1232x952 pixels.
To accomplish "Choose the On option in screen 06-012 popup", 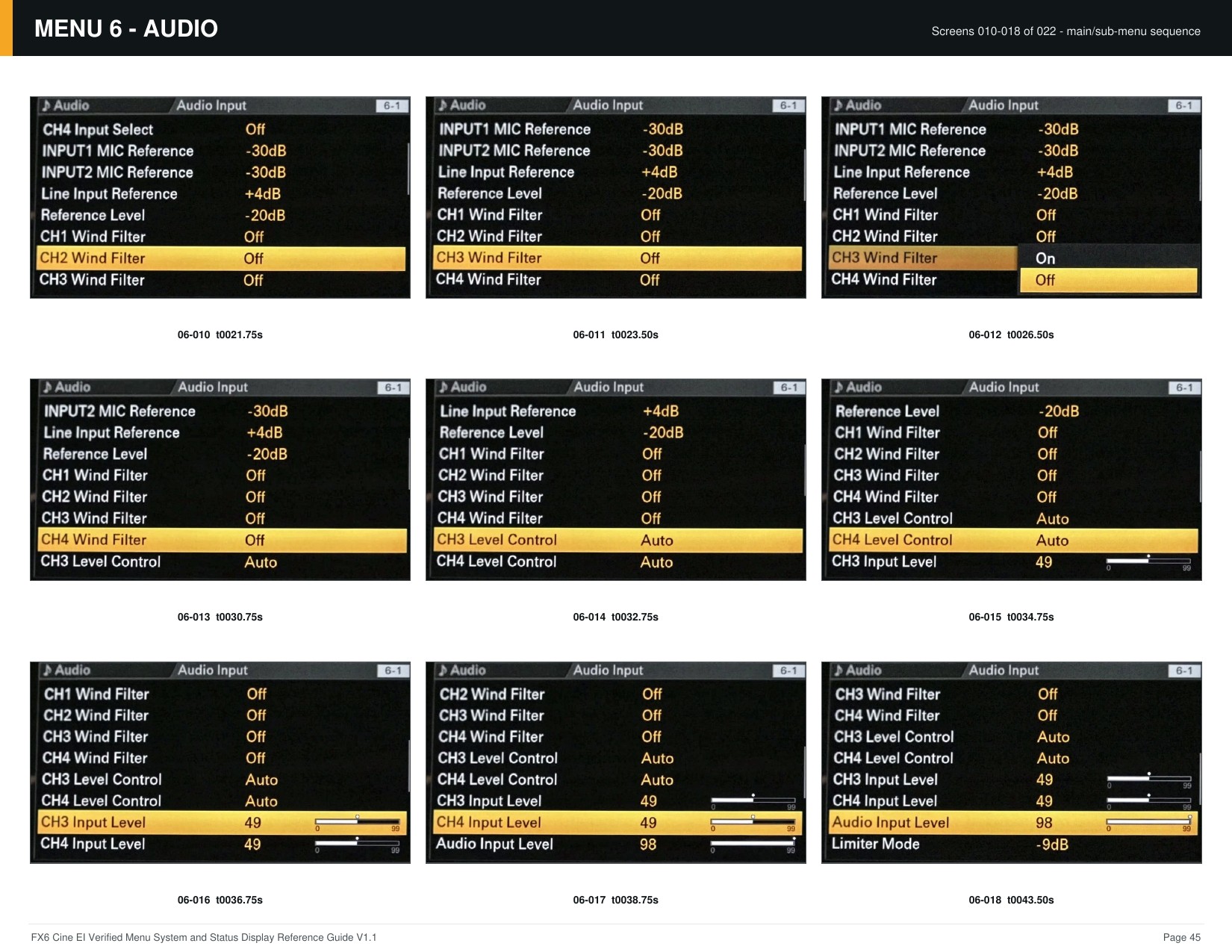I will tap(1109, 258).
